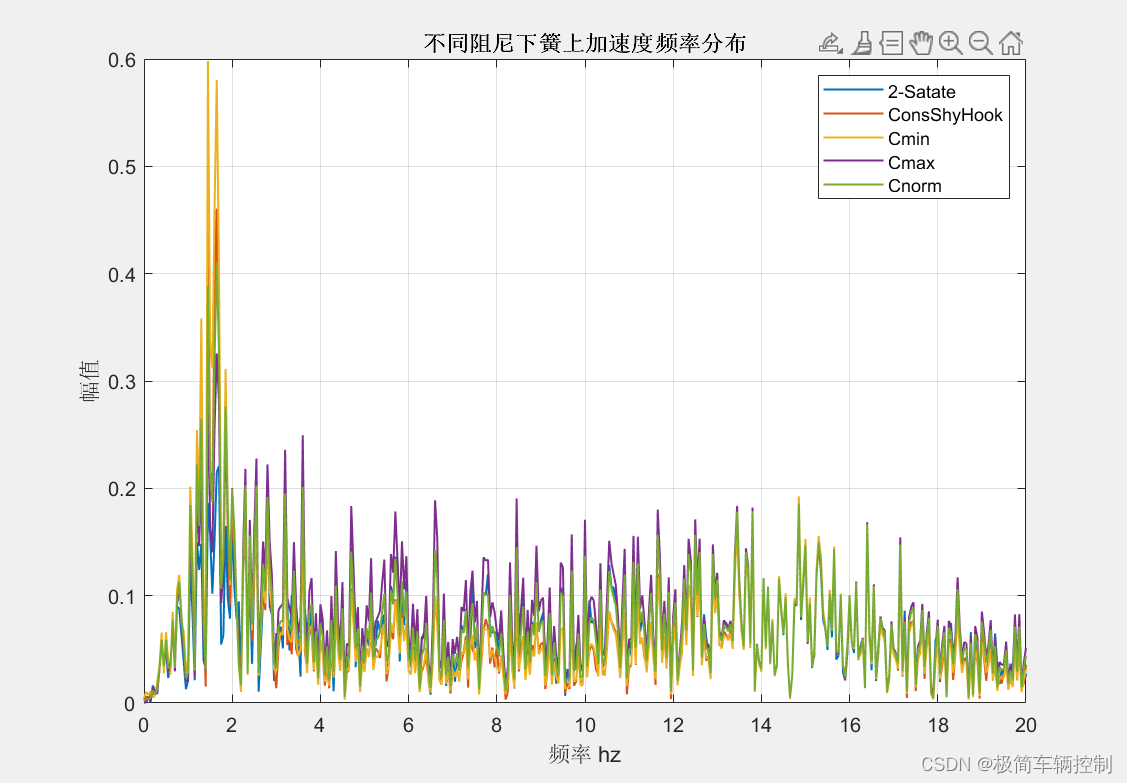Select the chart title 不同阻尼下簧上加速度频率分布
This screenshot has width=1127, height=783.
(584, 43)
